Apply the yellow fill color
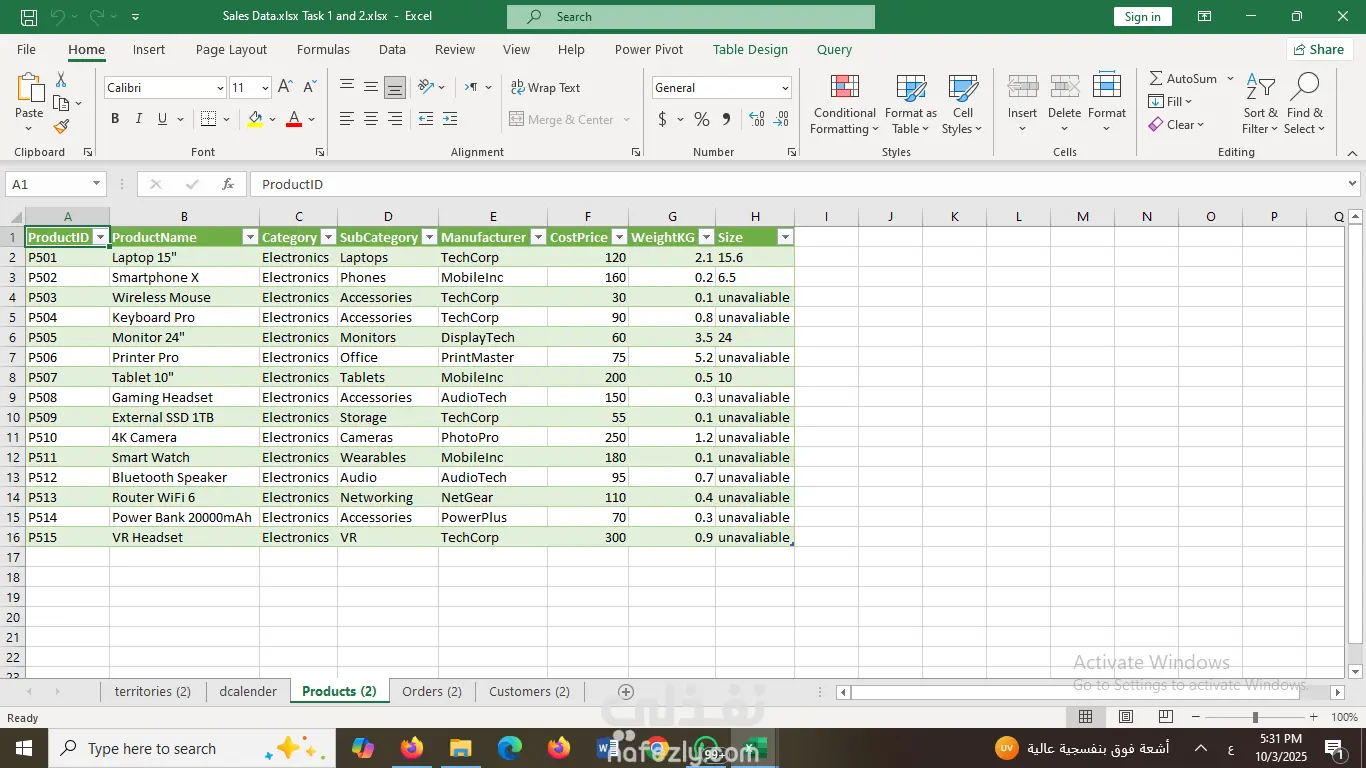 [255, 119]
